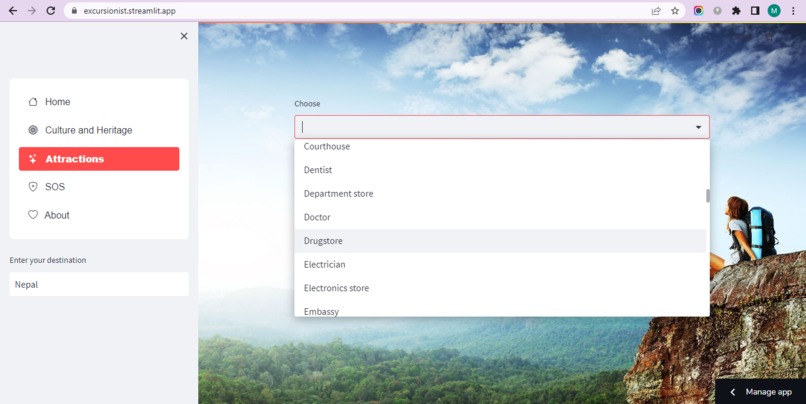Pick Department store option
Screen dimensions: 806x404
(x=500, y=193)
